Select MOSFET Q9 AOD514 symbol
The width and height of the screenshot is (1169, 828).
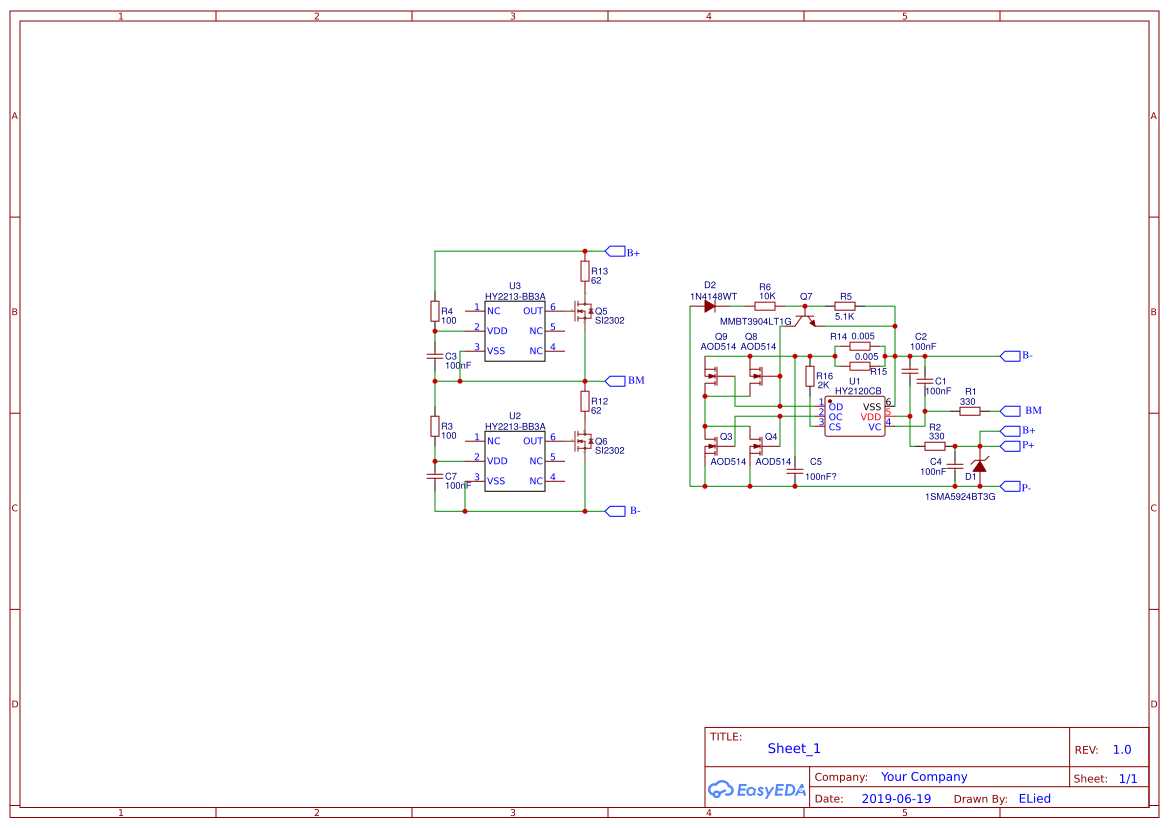[x=711, y=376]
